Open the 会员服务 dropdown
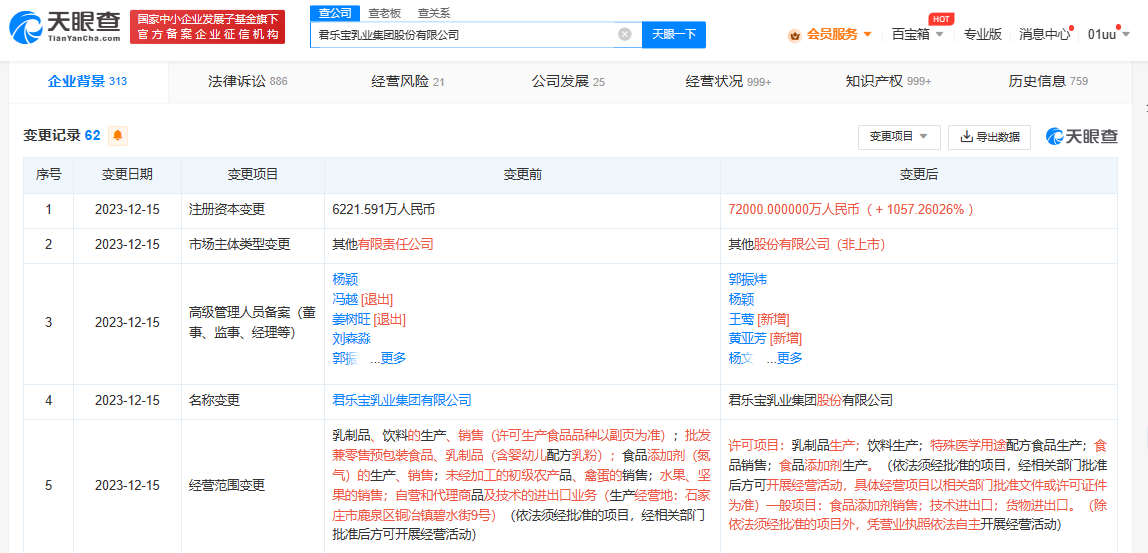1148x553 pixels. [839, 34]
